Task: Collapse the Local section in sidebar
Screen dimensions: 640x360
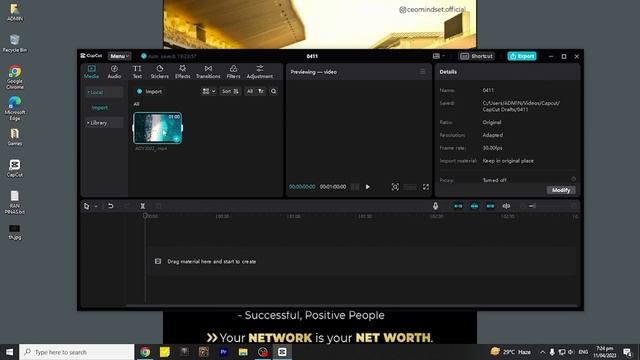Action: pyautogui.click(x=104, y=92)
